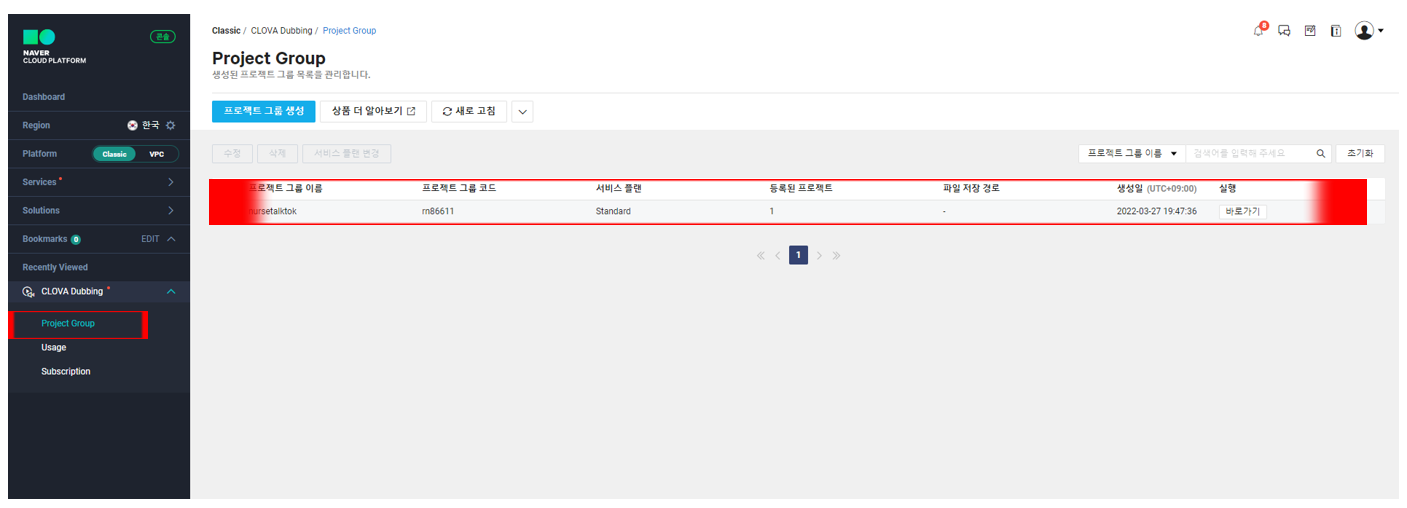
Task: Click the project group code rn86611
Action: (x=438, y=212)
